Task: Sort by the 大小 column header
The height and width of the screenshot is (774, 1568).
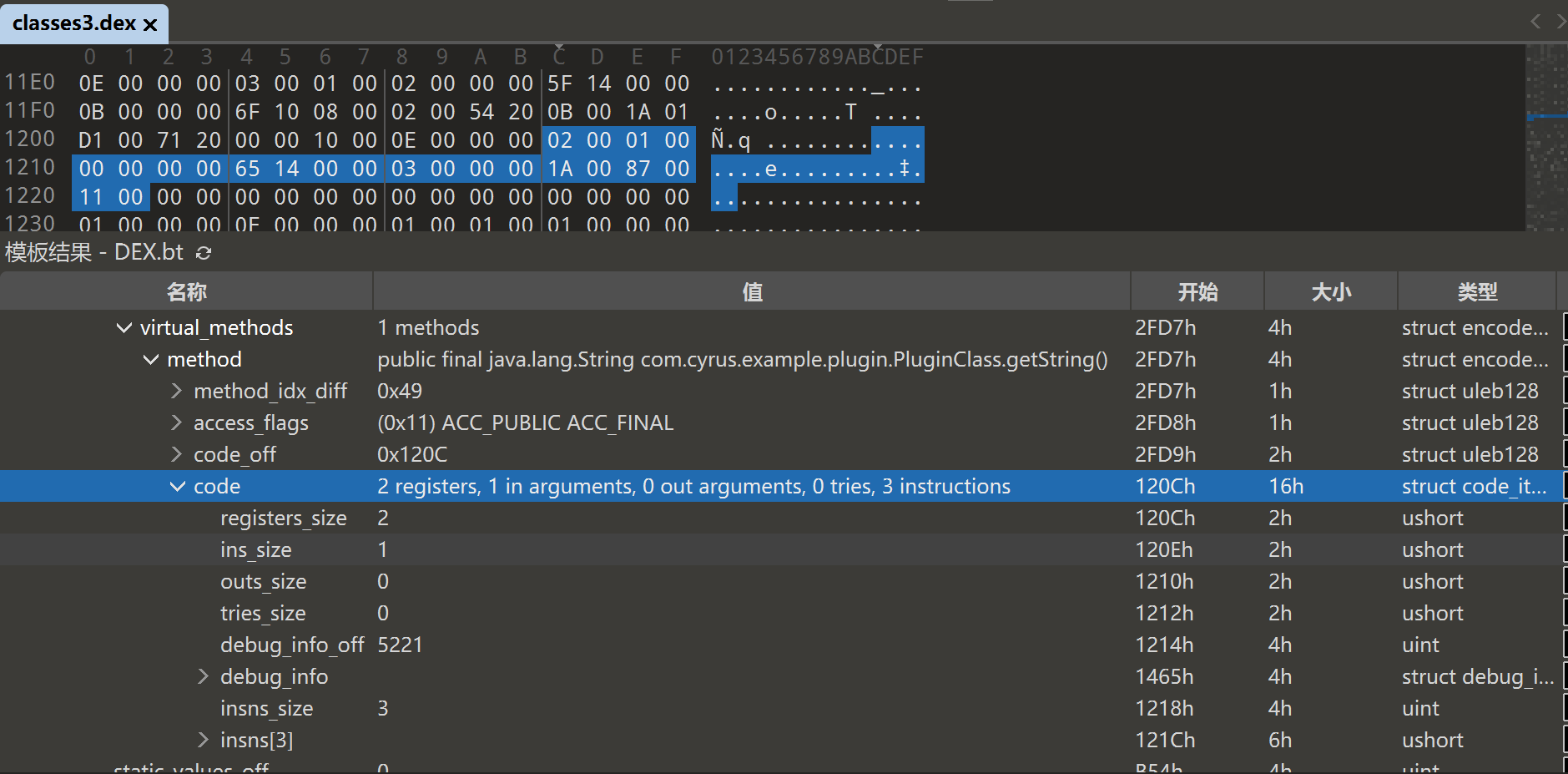Action: point(1331,291)
